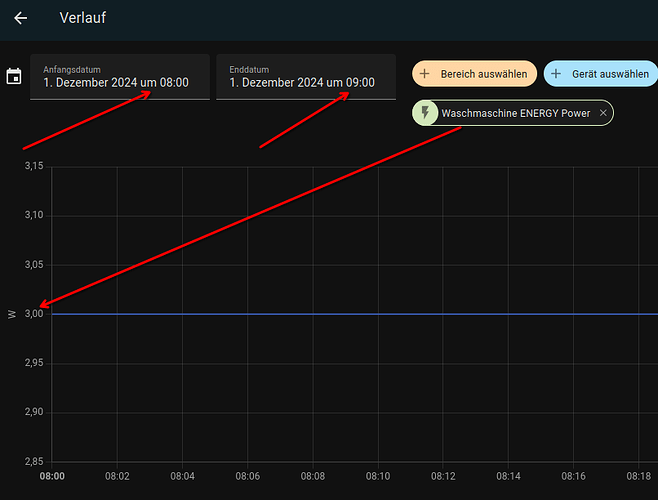Remove Waschmaschine ENERGY Power chip
The width and height of the screenshot is (658, 500).
pos(603,113)
